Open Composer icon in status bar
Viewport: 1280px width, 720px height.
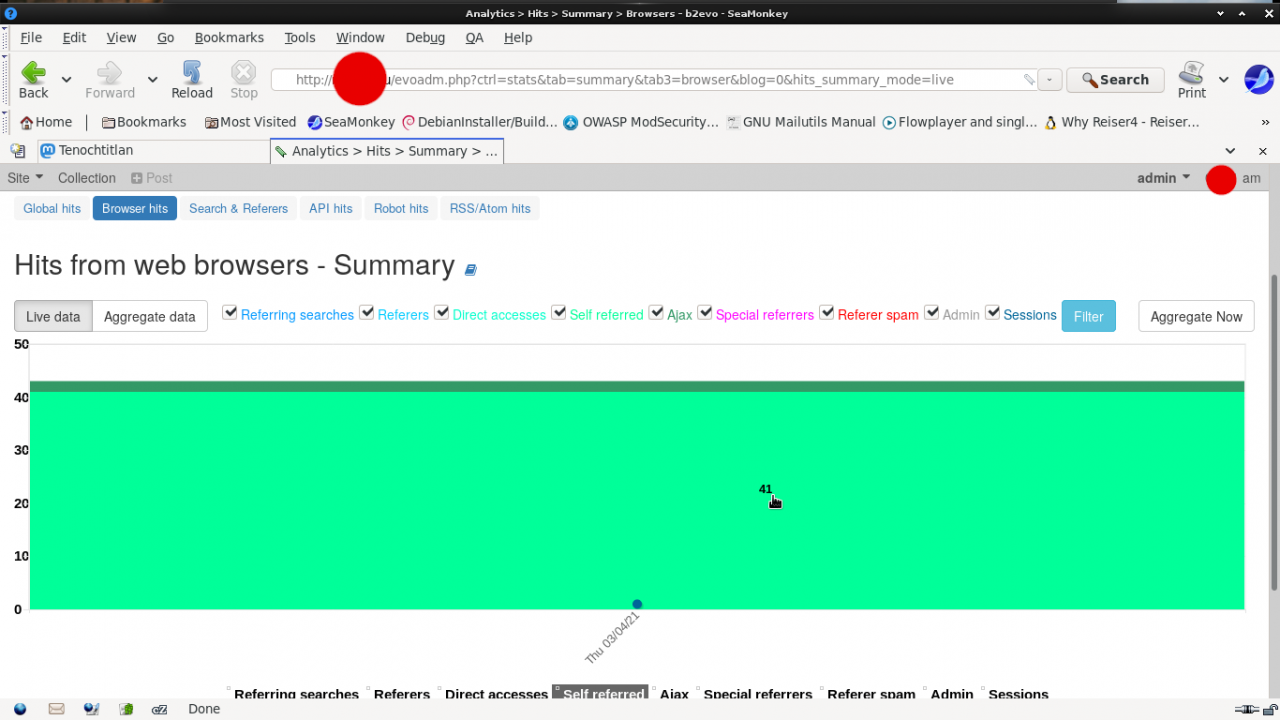91,709
